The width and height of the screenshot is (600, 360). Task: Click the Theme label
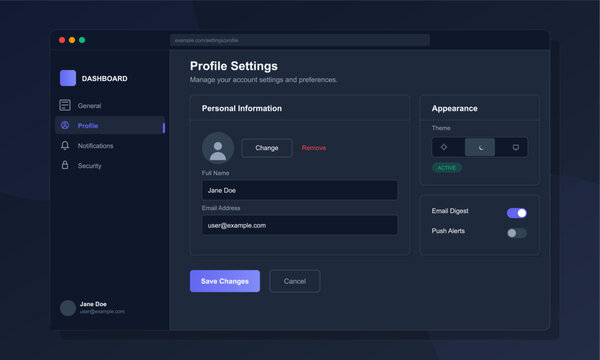pyautogui.click(x=441, y=128)
